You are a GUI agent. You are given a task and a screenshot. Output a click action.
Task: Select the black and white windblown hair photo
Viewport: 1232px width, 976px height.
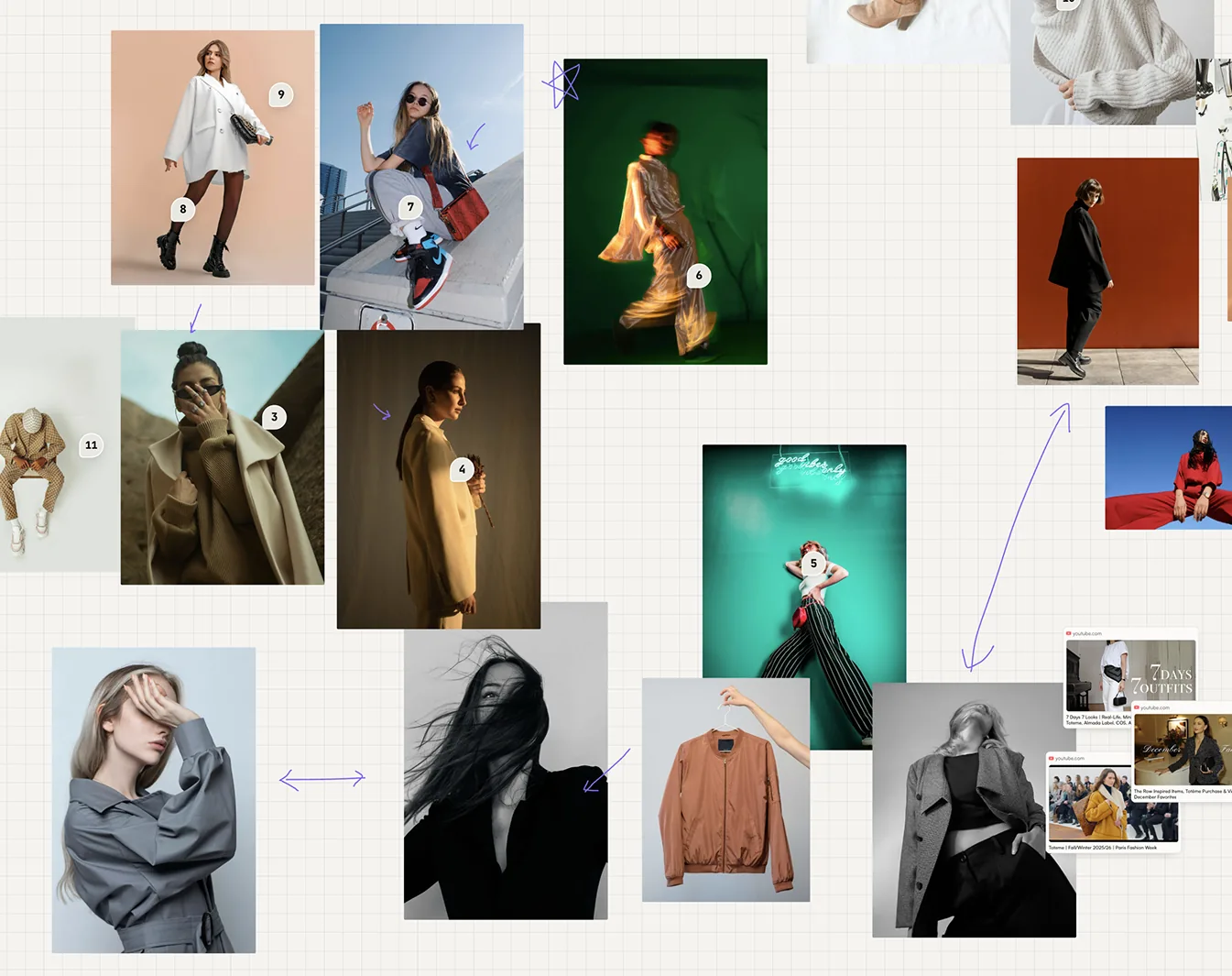[x=506, y=761]
